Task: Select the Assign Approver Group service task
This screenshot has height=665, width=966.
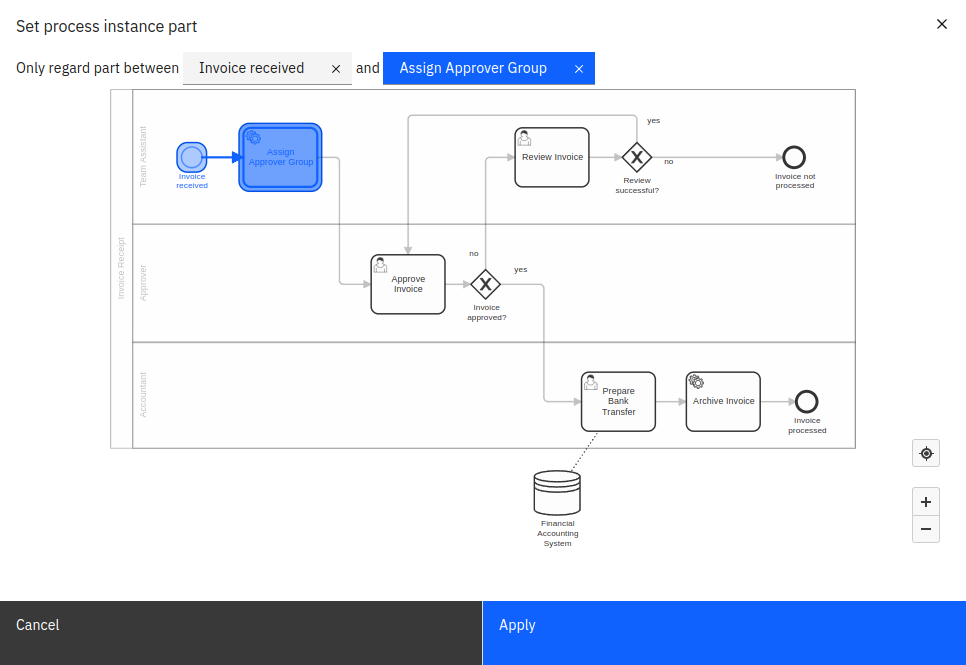Action: click(280, 157)
